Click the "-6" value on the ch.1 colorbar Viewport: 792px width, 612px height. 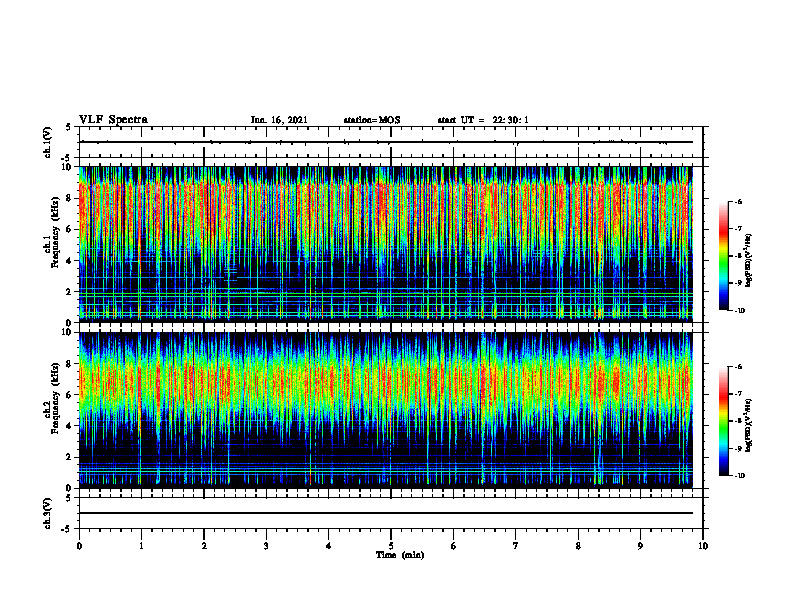click(x=738, y=201)
